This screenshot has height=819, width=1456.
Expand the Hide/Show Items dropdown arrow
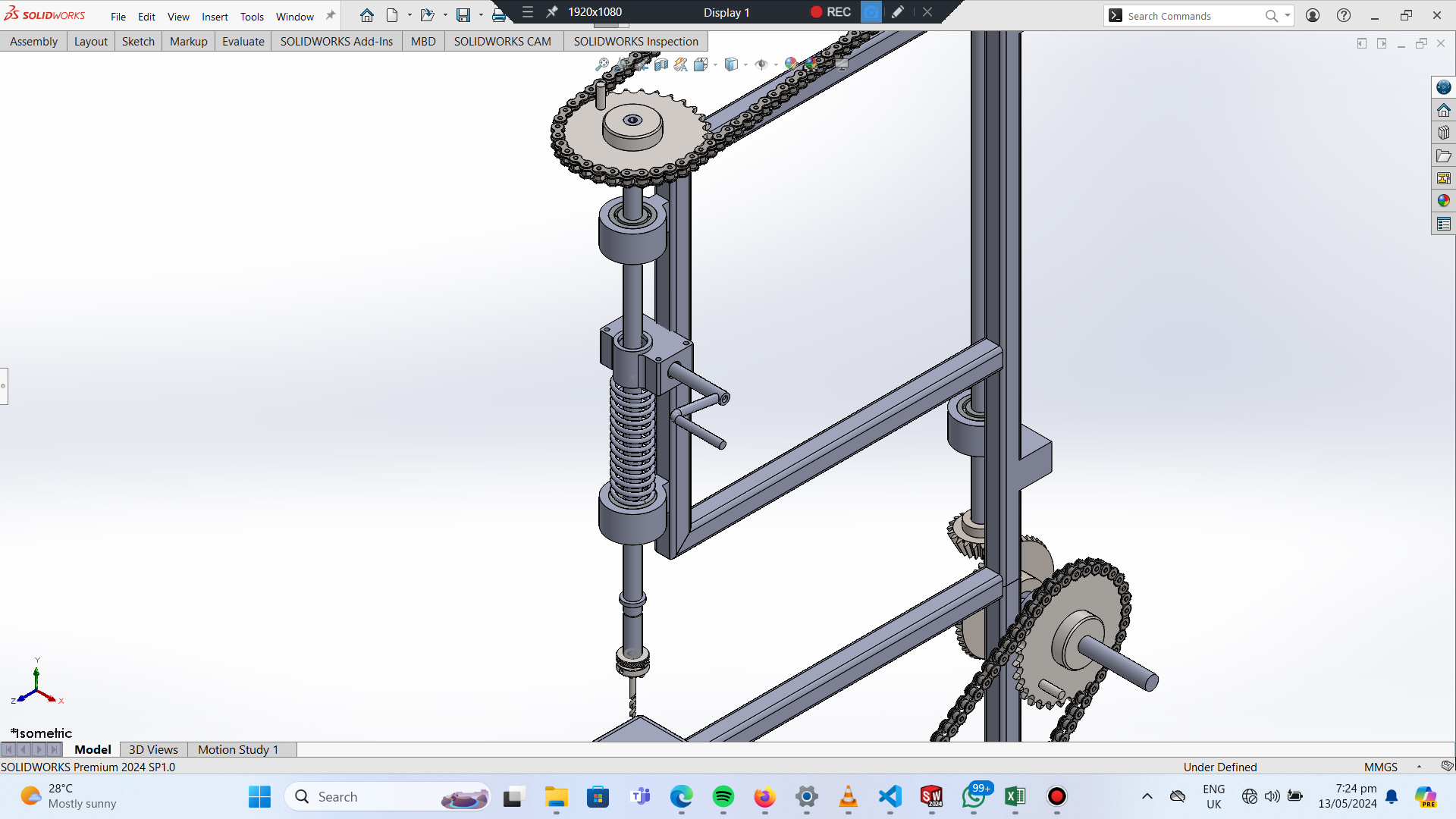776,65
